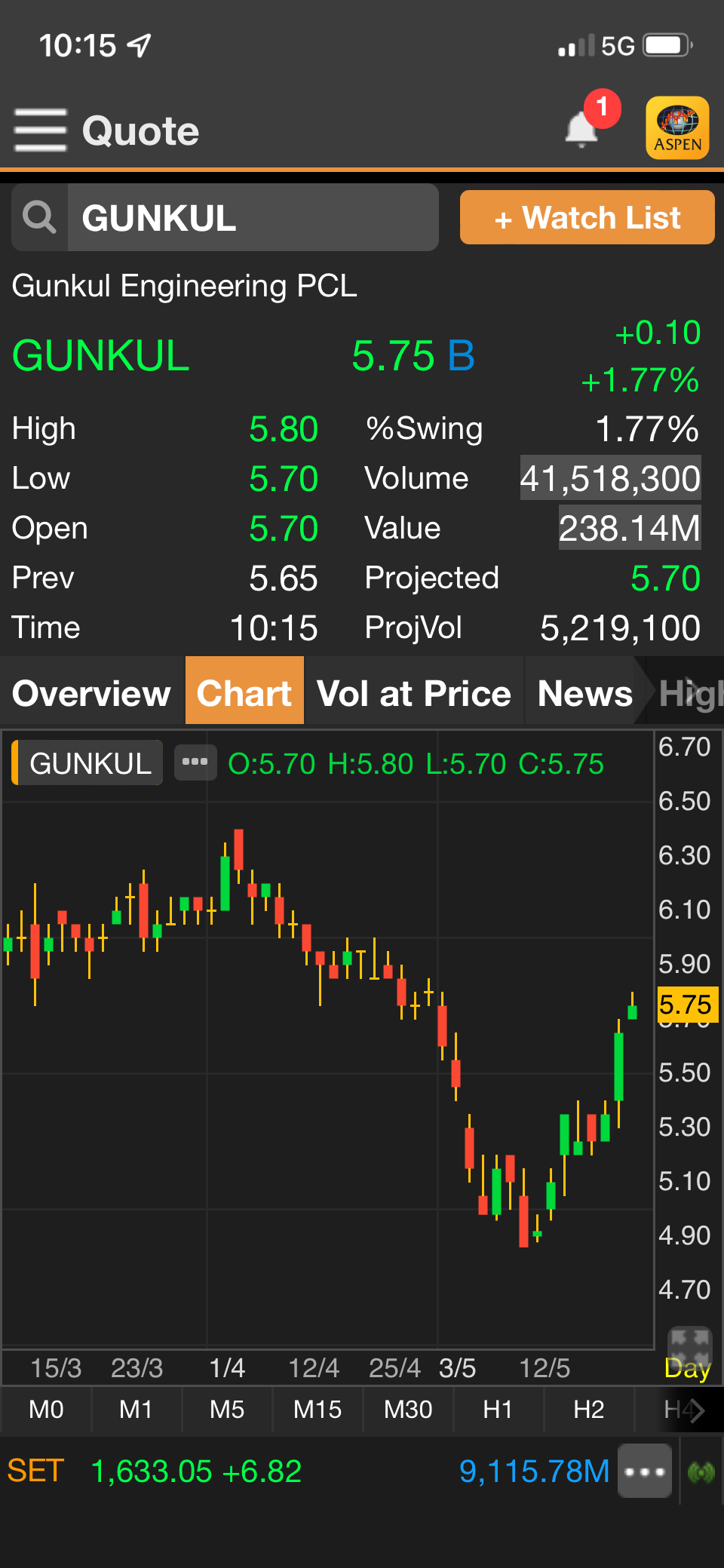Image resolution: width=724 pixels, height=1568 pixels.
Task: Open the News tab
Action: pos(585,693)
